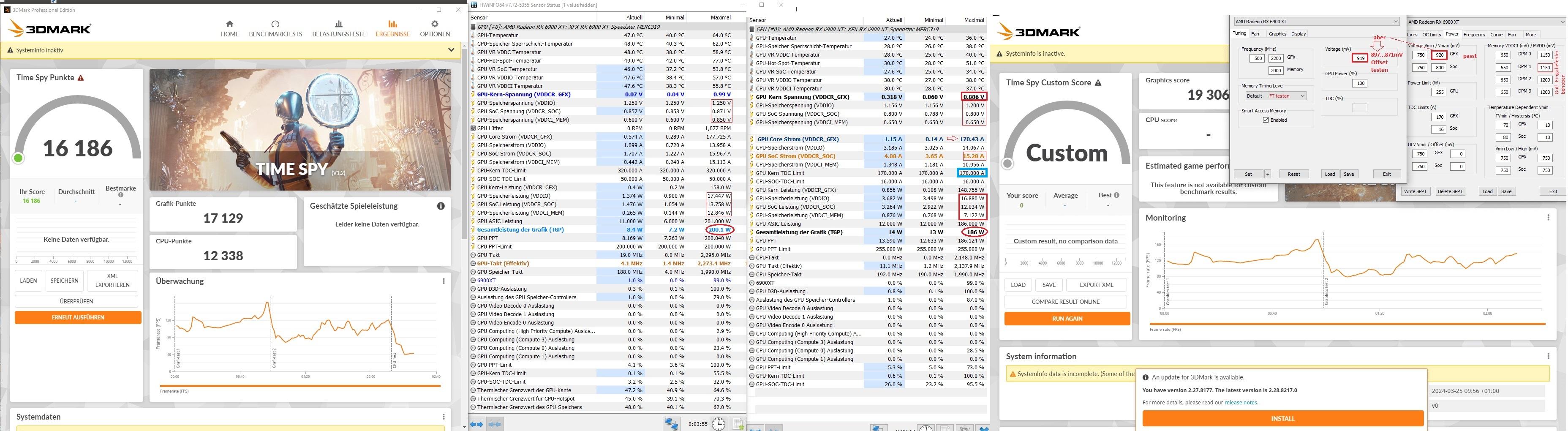The width and height of the screenshot is (1568, 431).
Task: Expand the SystemInfo inaktiv banner chevron
Action: (x=451, y=50)
